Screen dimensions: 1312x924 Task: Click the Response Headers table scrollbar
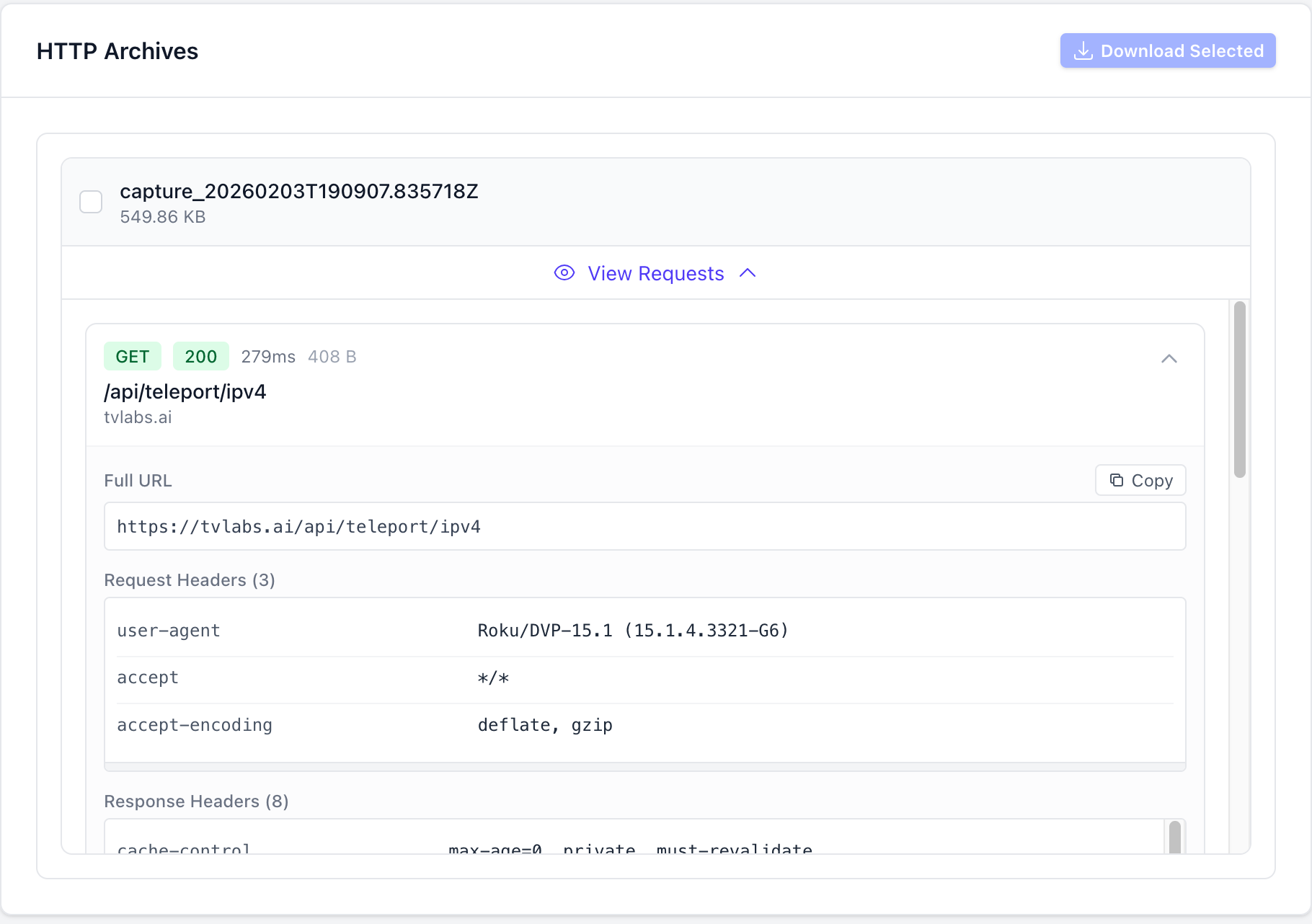[x=1174, y=836]
